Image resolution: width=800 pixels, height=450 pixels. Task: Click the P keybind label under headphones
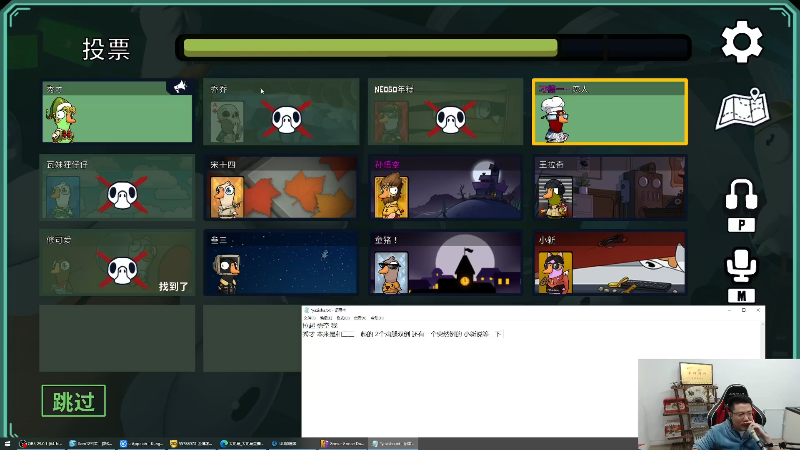click(x=741, y=225)
